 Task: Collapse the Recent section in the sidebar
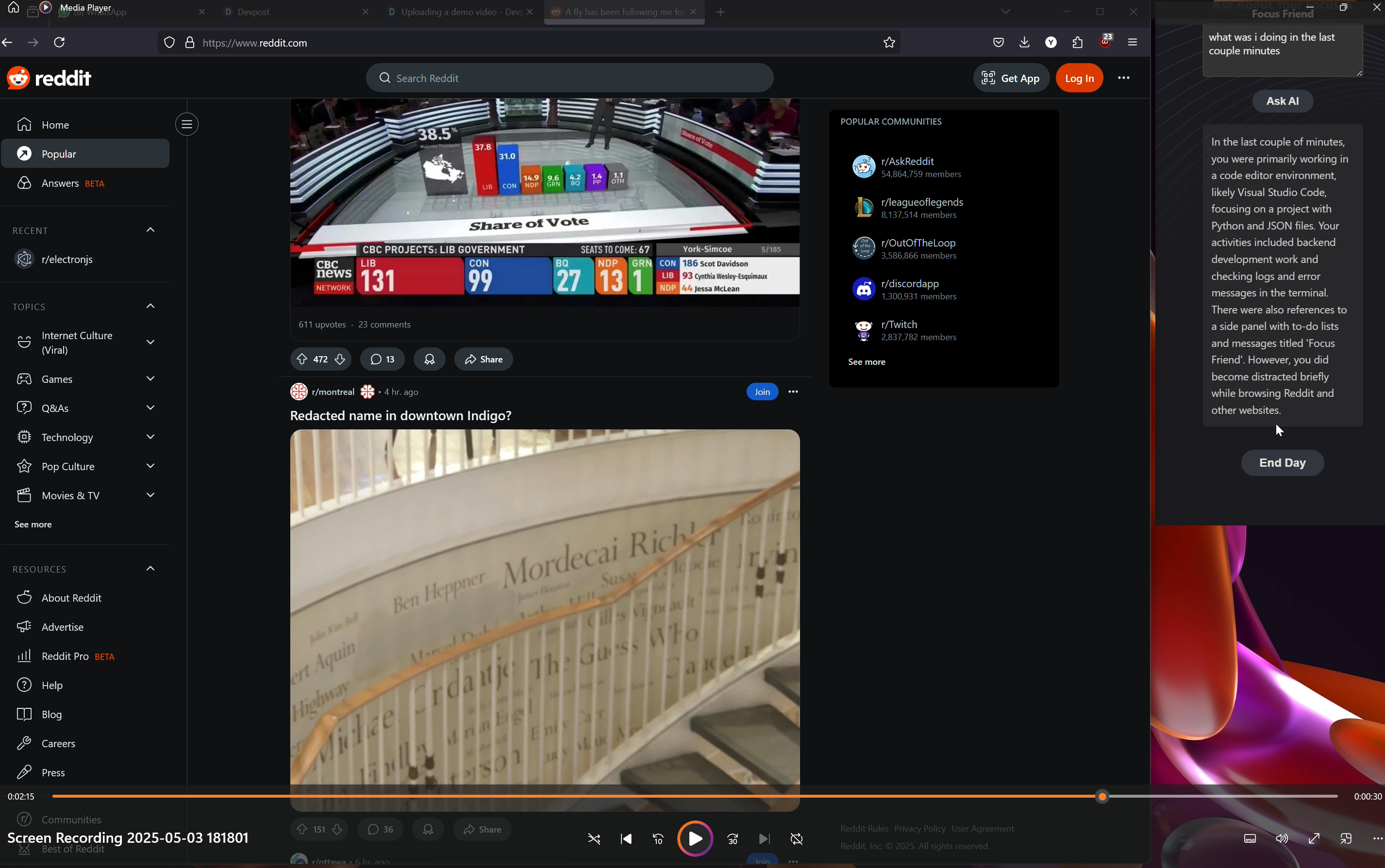(150, 230)
